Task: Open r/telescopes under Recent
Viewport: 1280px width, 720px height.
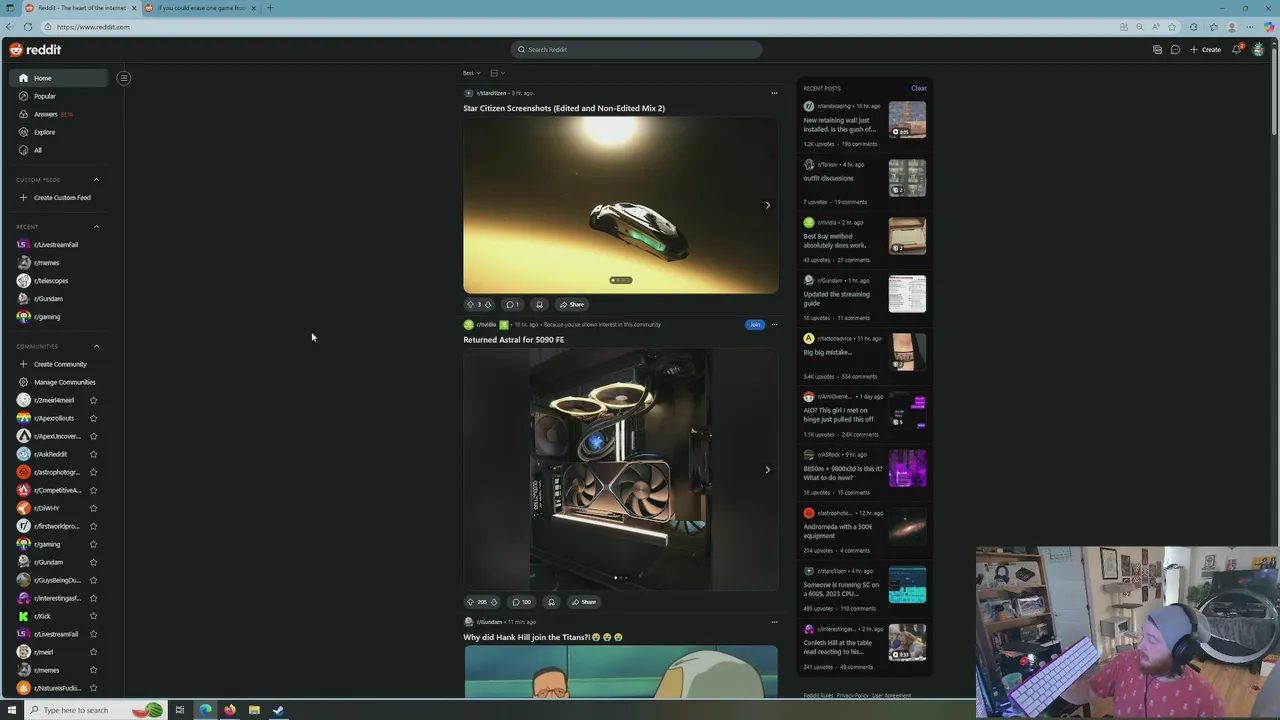Action: (x=57, y=281)
